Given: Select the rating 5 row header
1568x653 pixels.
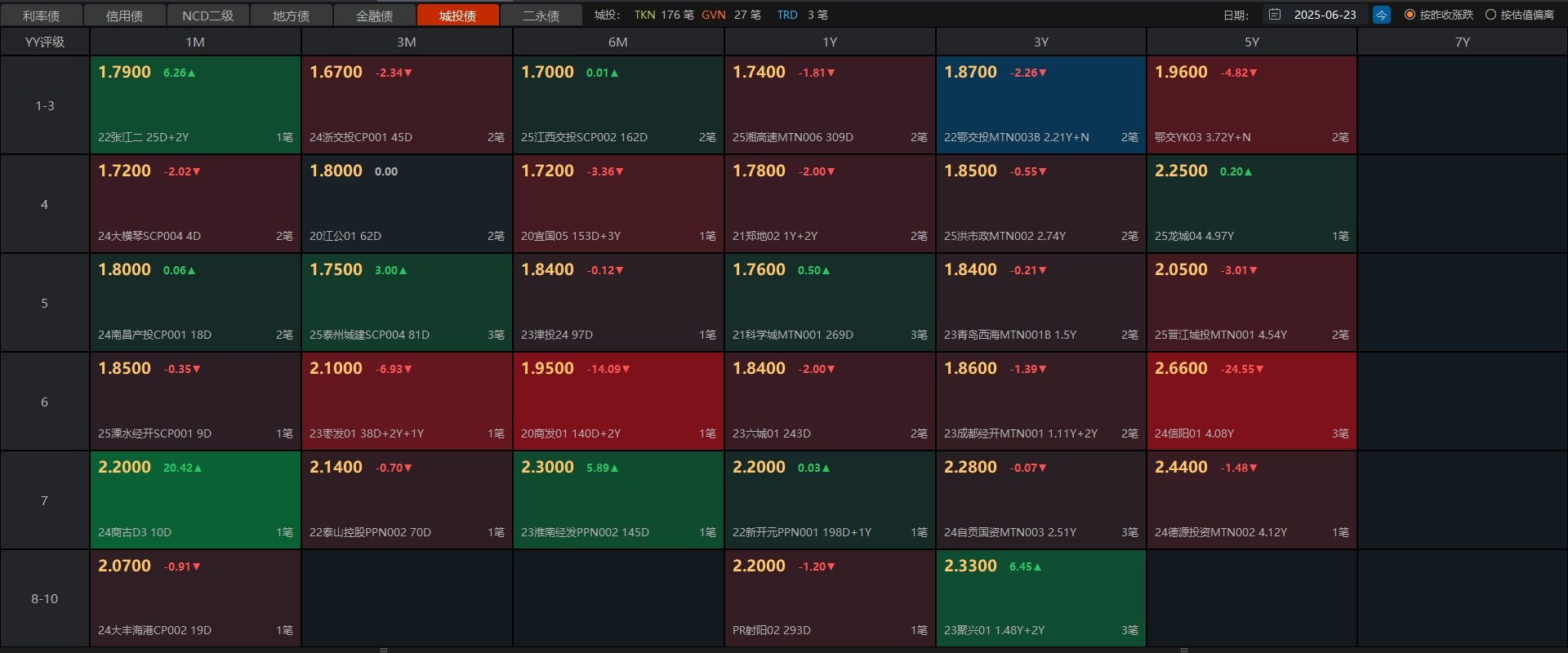Looking at the screenshot, I should pyautogui.click(x=45, y=303).
